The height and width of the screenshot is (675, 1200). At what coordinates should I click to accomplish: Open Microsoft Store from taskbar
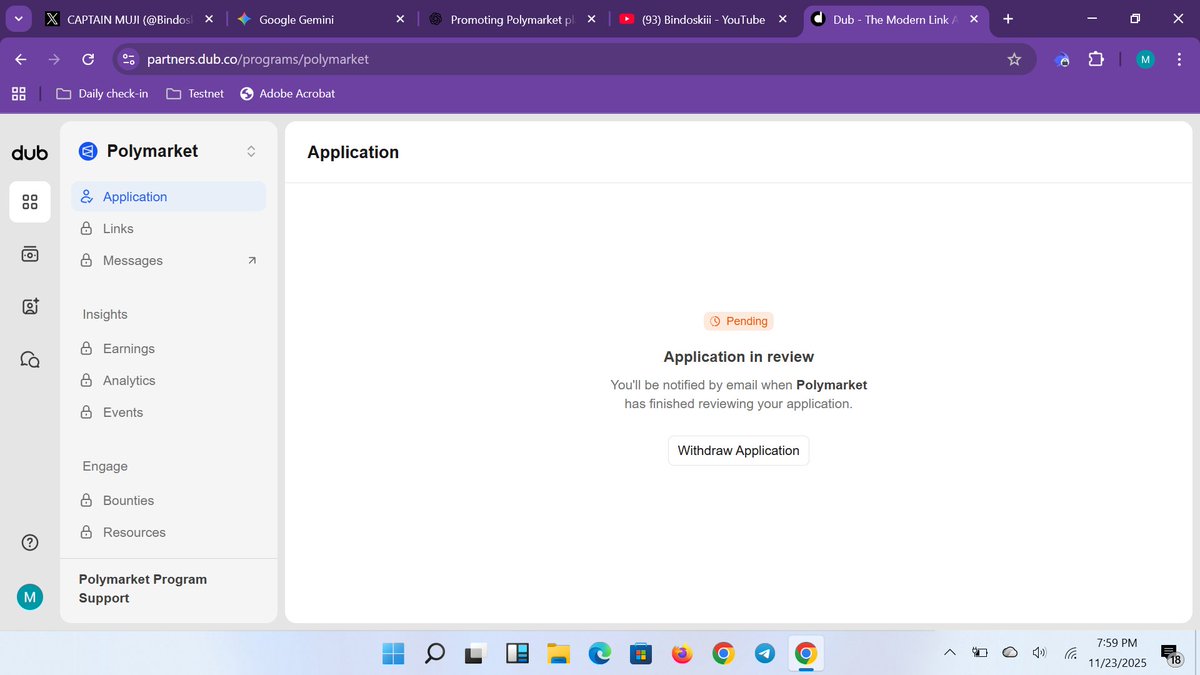[x=641, y=654]
